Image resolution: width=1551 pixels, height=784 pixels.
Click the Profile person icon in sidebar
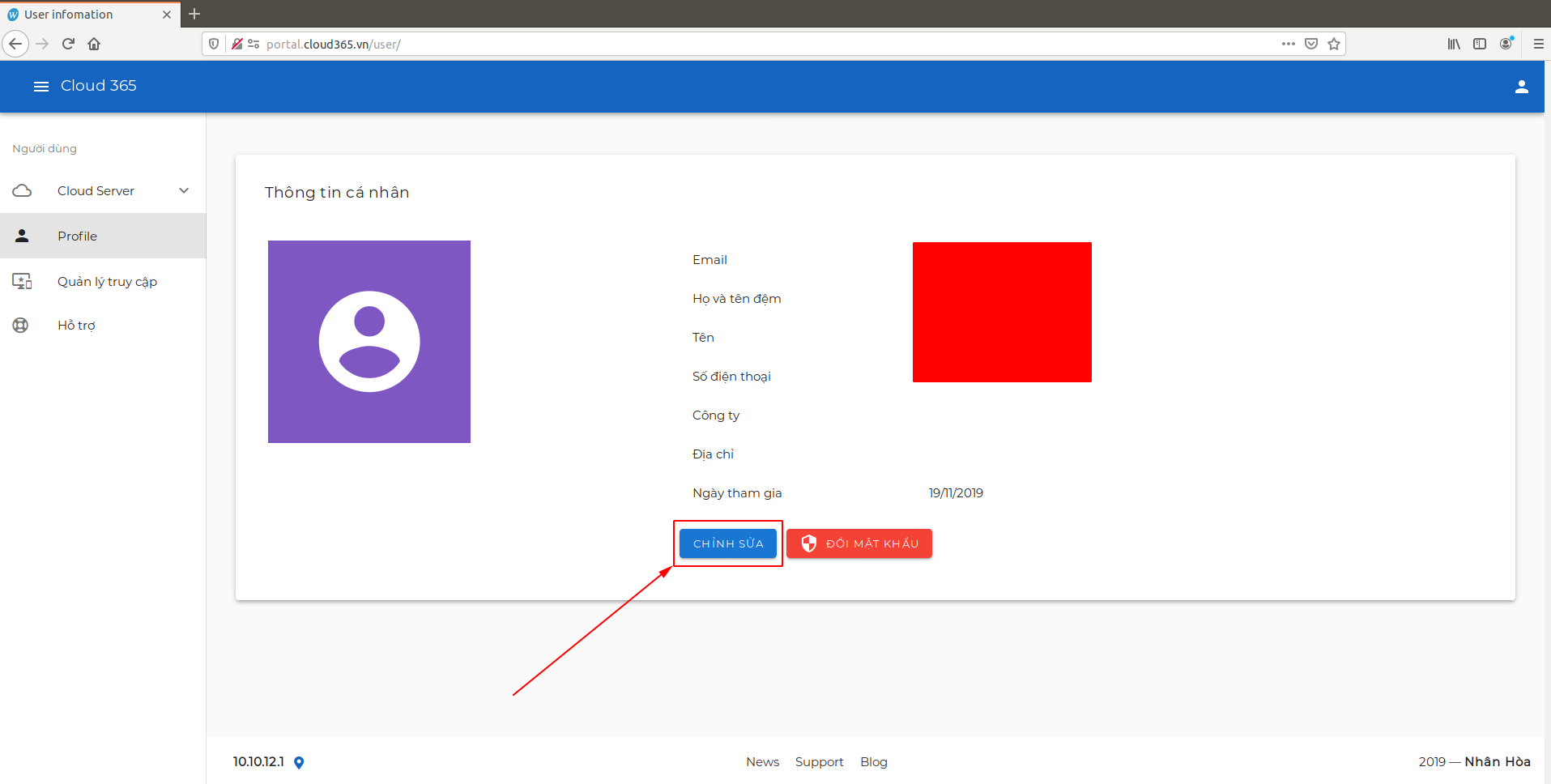[x=23, y=236]
